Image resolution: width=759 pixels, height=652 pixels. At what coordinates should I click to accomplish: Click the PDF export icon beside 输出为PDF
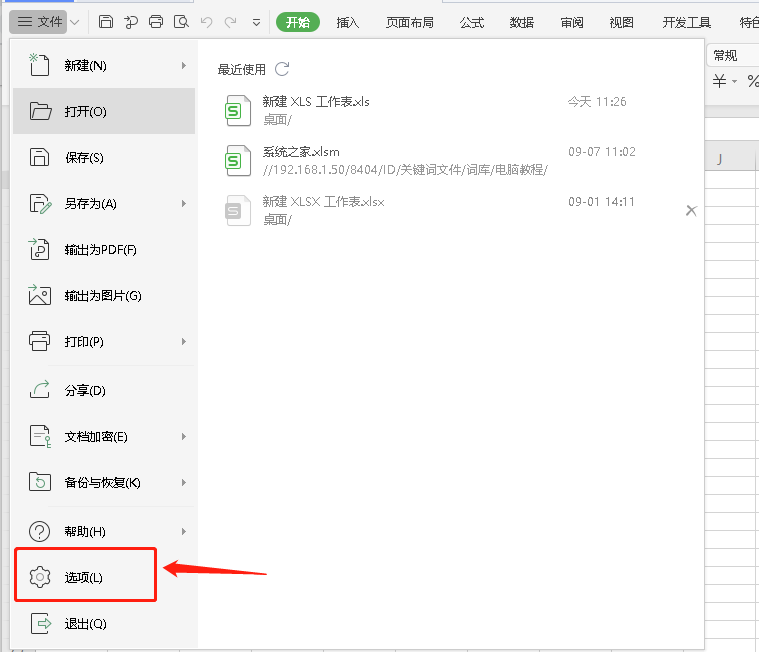click(x=39, y=249)
